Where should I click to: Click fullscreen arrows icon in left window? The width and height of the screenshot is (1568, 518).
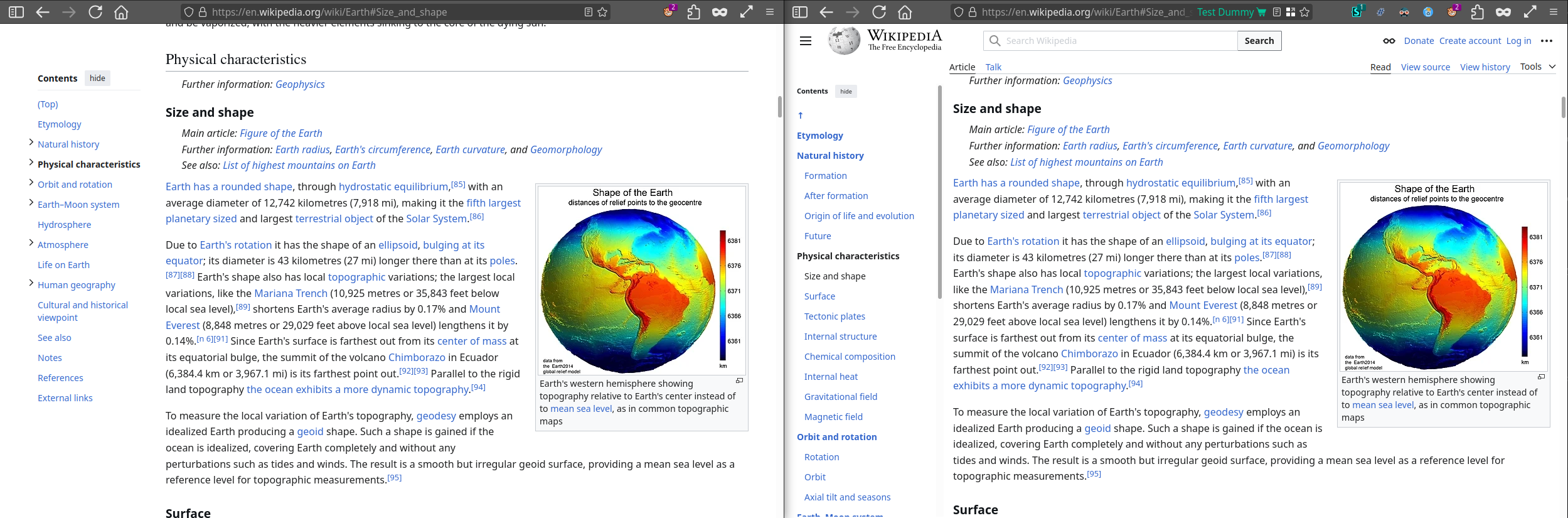tap(746, 12)
